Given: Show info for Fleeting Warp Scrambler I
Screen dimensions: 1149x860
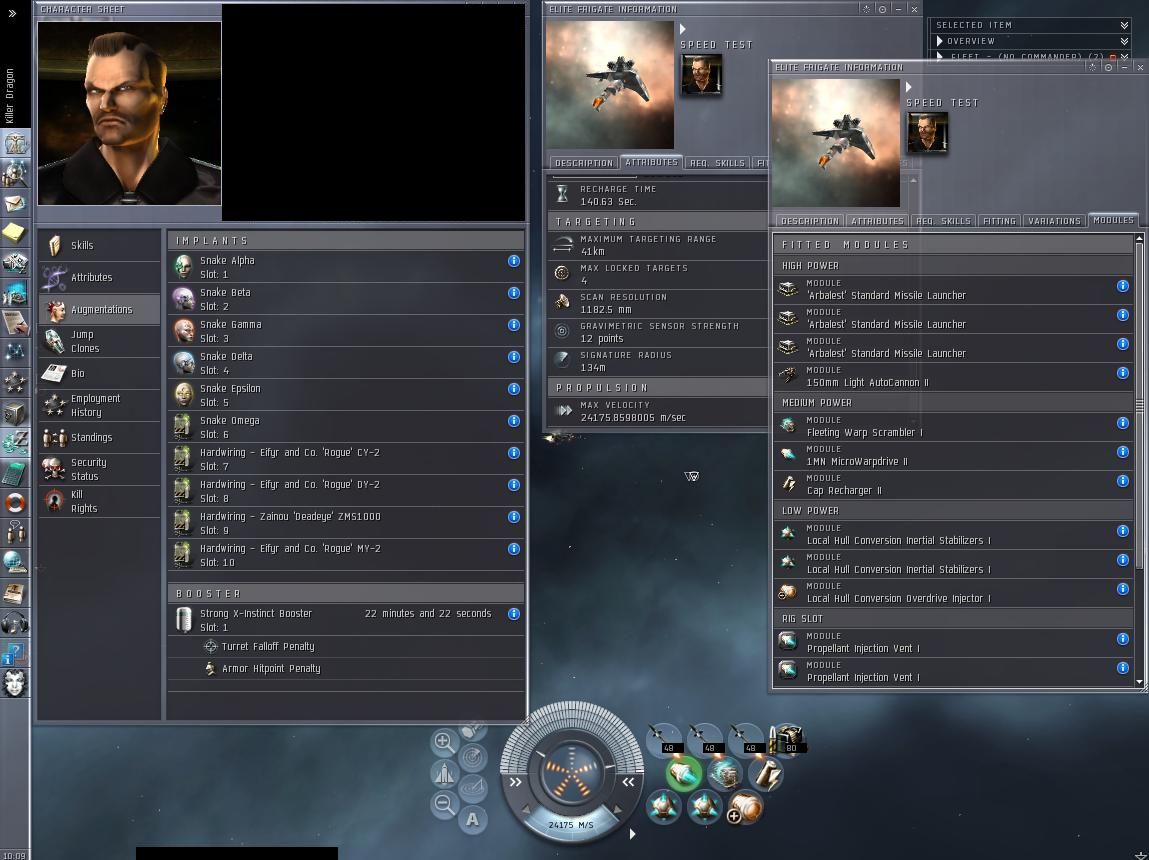Looking at the screenshot, I should click(1123, 423).
